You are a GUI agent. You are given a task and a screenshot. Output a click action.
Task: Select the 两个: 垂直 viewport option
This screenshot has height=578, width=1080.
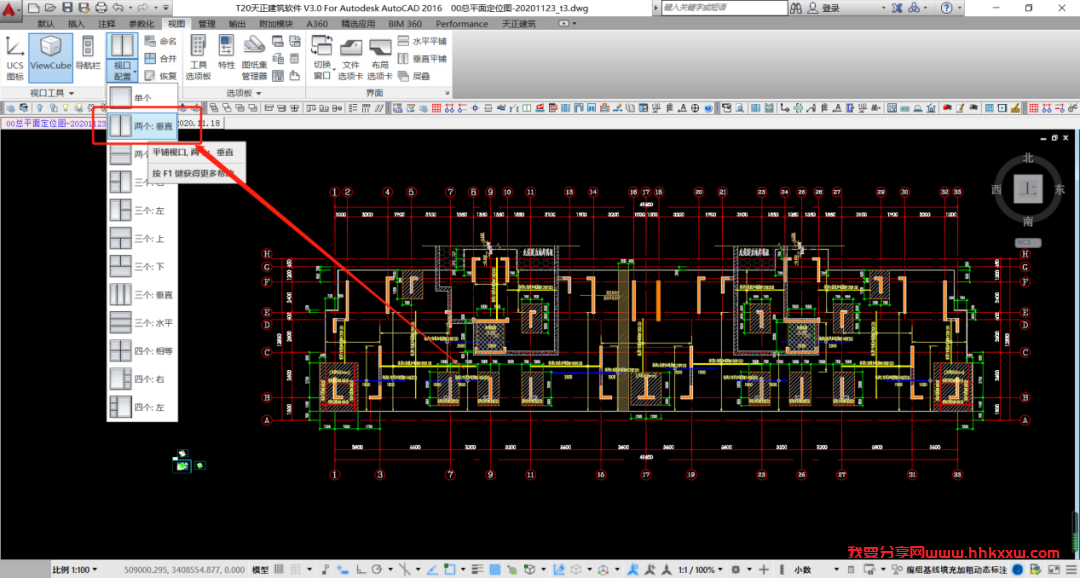pyautogui.click(x=142, y=126)
